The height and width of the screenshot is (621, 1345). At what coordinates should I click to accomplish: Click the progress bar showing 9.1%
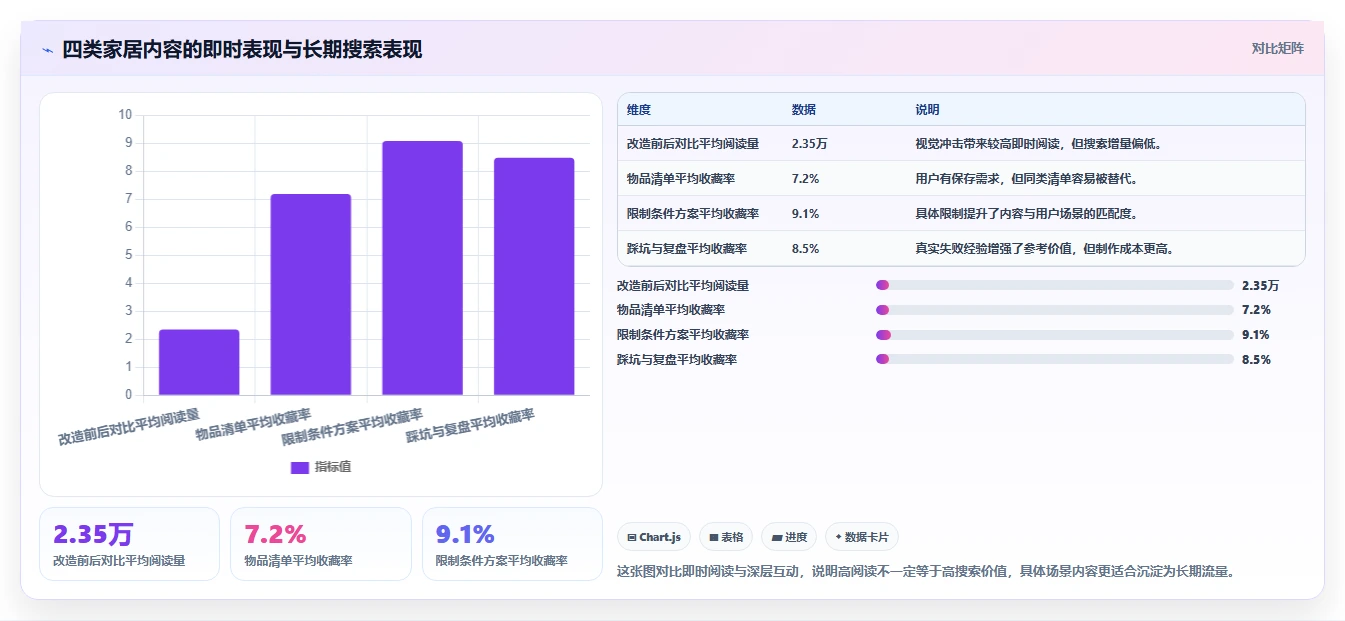[1054, 335]
